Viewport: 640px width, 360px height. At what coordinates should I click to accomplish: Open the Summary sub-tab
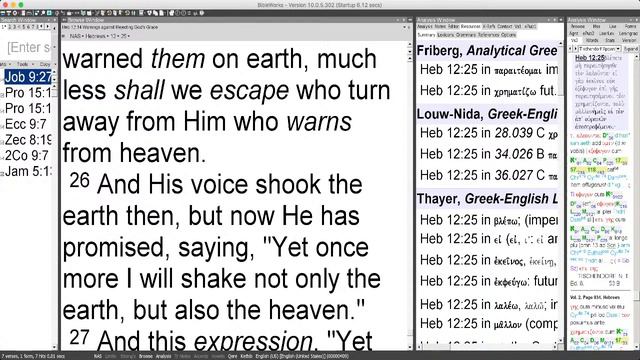click(426, 35)
